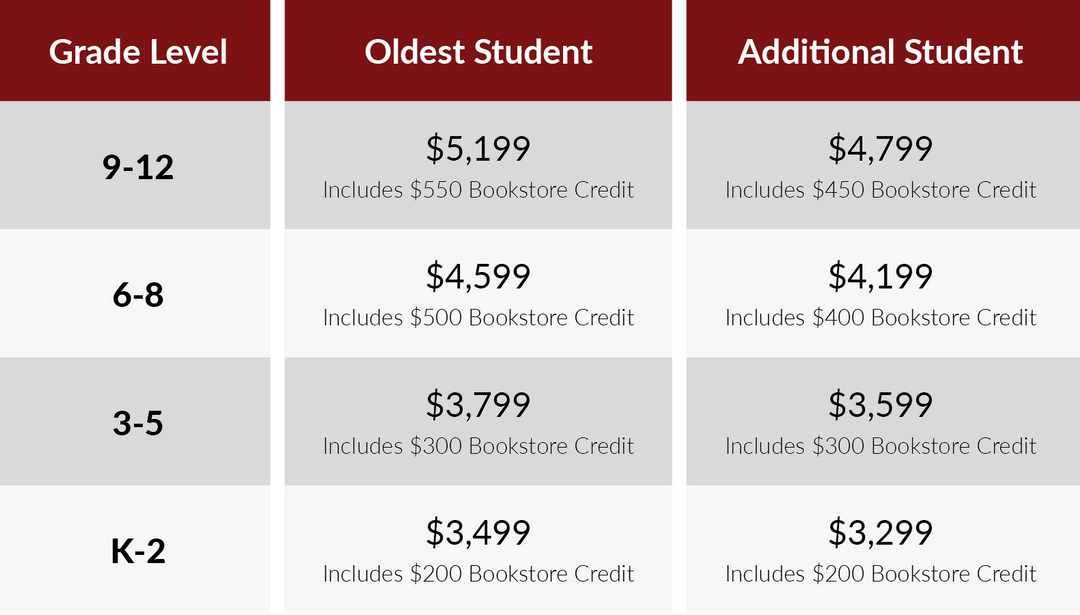Click the $3,299 additional student price
Viewport: 1080px width, 615px height.
pos(880,532)
